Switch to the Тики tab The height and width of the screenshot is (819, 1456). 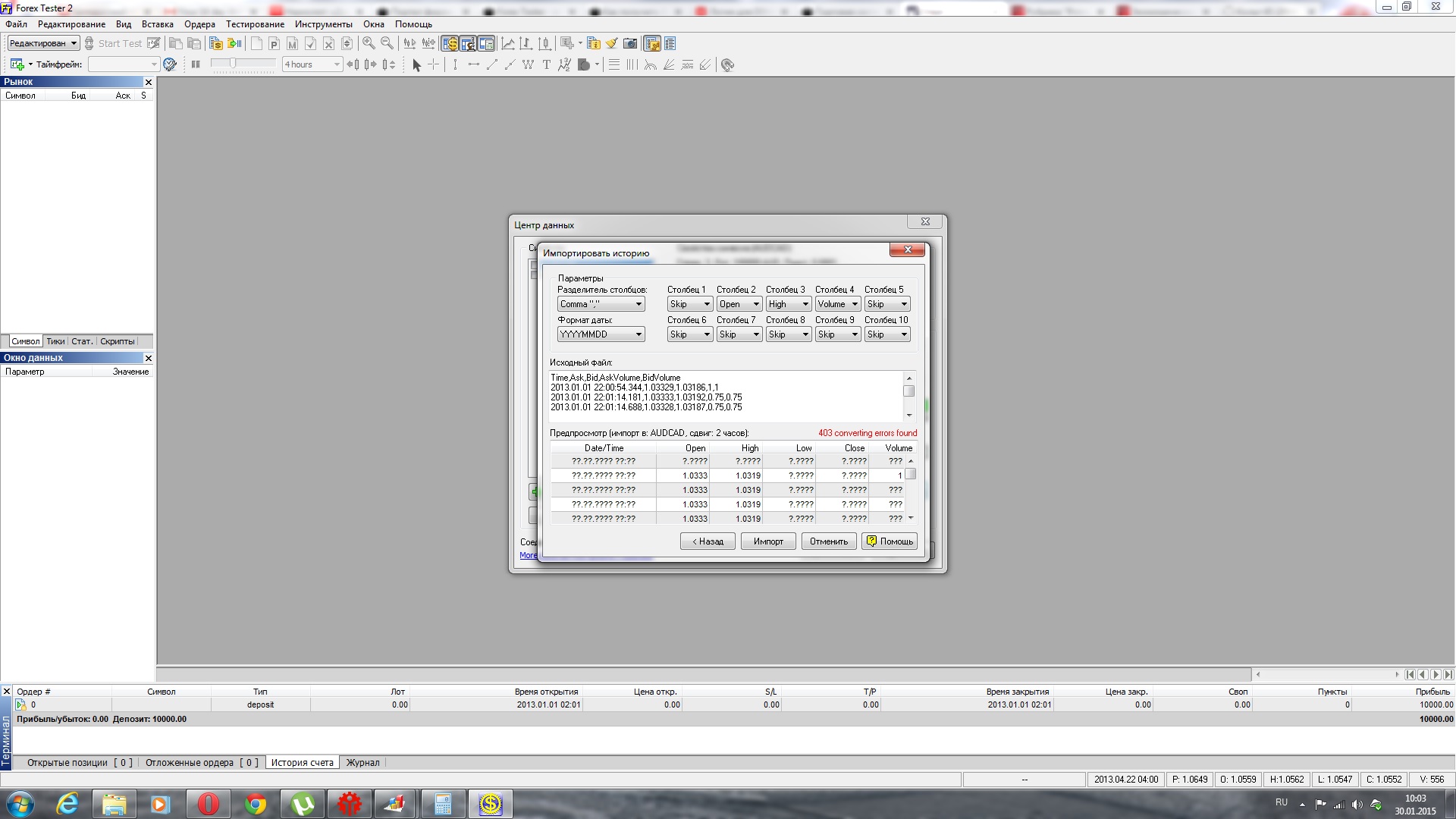(56, 341)
